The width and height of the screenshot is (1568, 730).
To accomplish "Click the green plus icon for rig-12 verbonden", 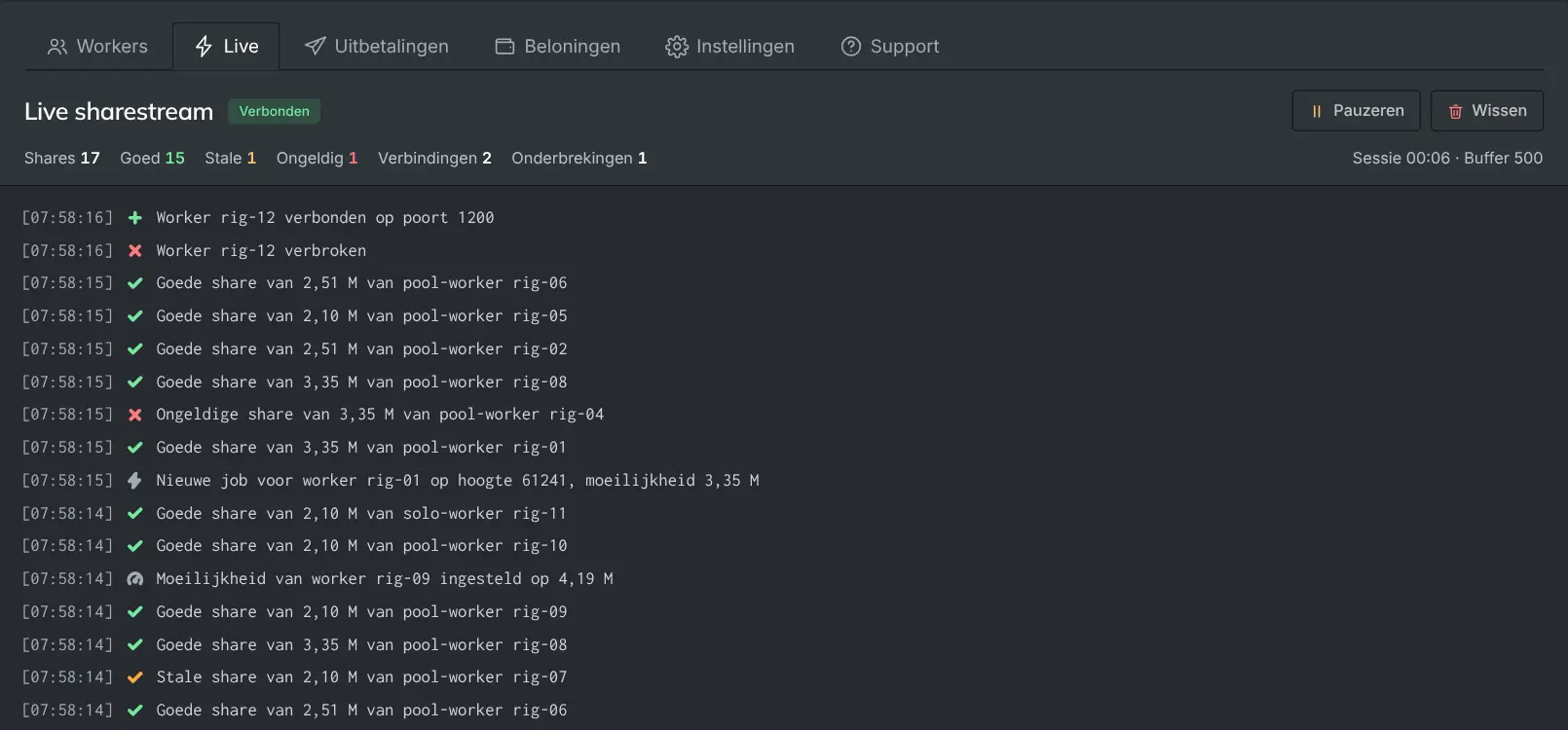I will click(135, 218).
